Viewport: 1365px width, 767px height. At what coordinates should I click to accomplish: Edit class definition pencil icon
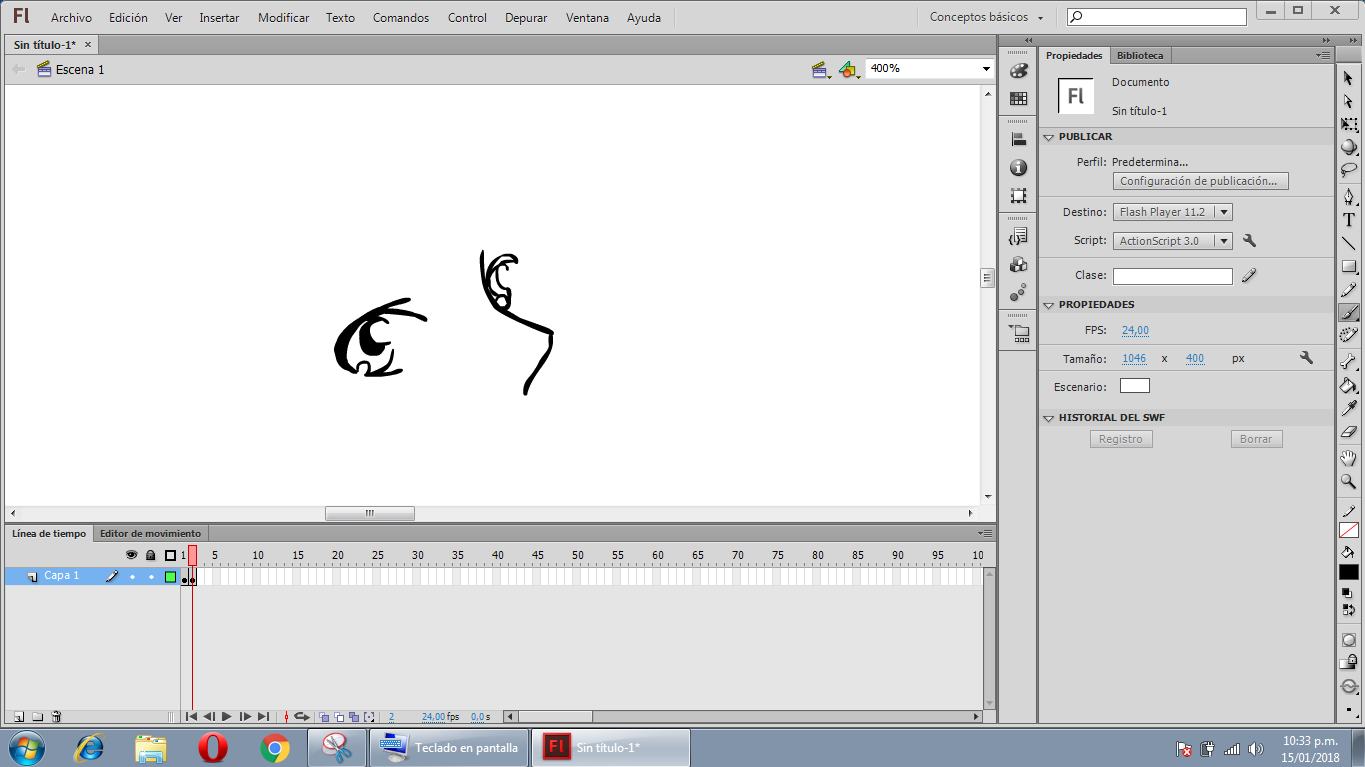click(x=1248, y=276)
